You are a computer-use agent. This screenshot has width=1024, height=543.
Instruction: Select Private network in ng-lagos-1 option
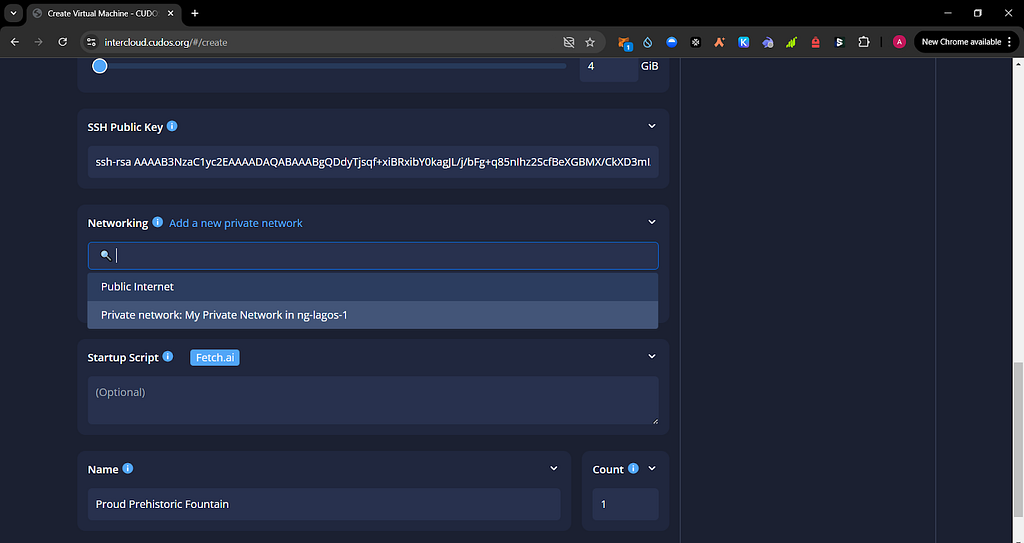tap(373, 315)
